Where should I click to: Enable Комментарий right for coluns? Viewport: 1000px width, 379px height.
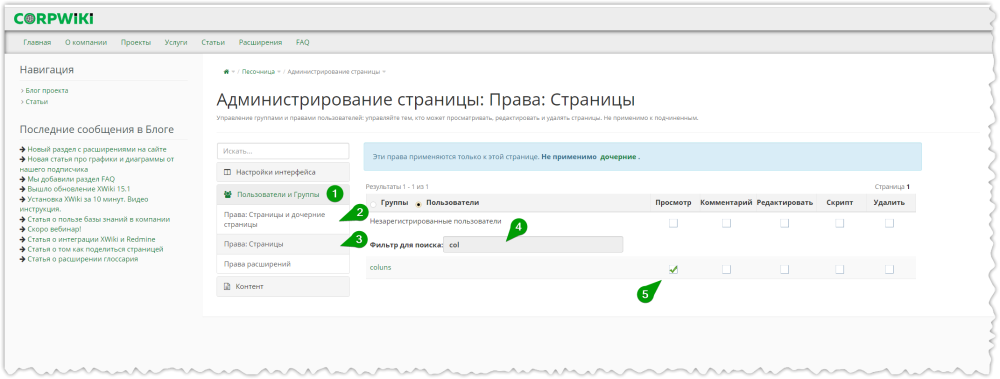pyautogui.click(x=726, y=269)
